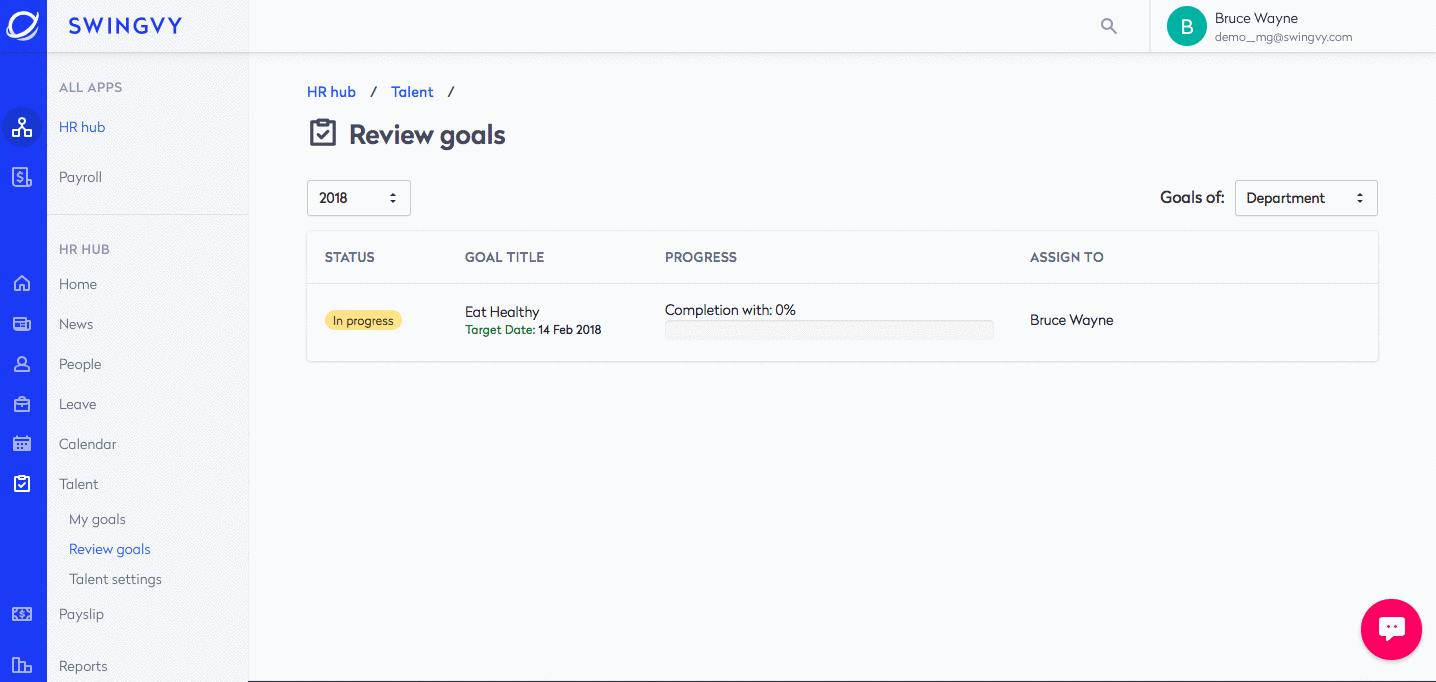Viewport: 1436px width, 682px height.
Task: Click the Reports bar chart icon
Action: click(22, 666)
